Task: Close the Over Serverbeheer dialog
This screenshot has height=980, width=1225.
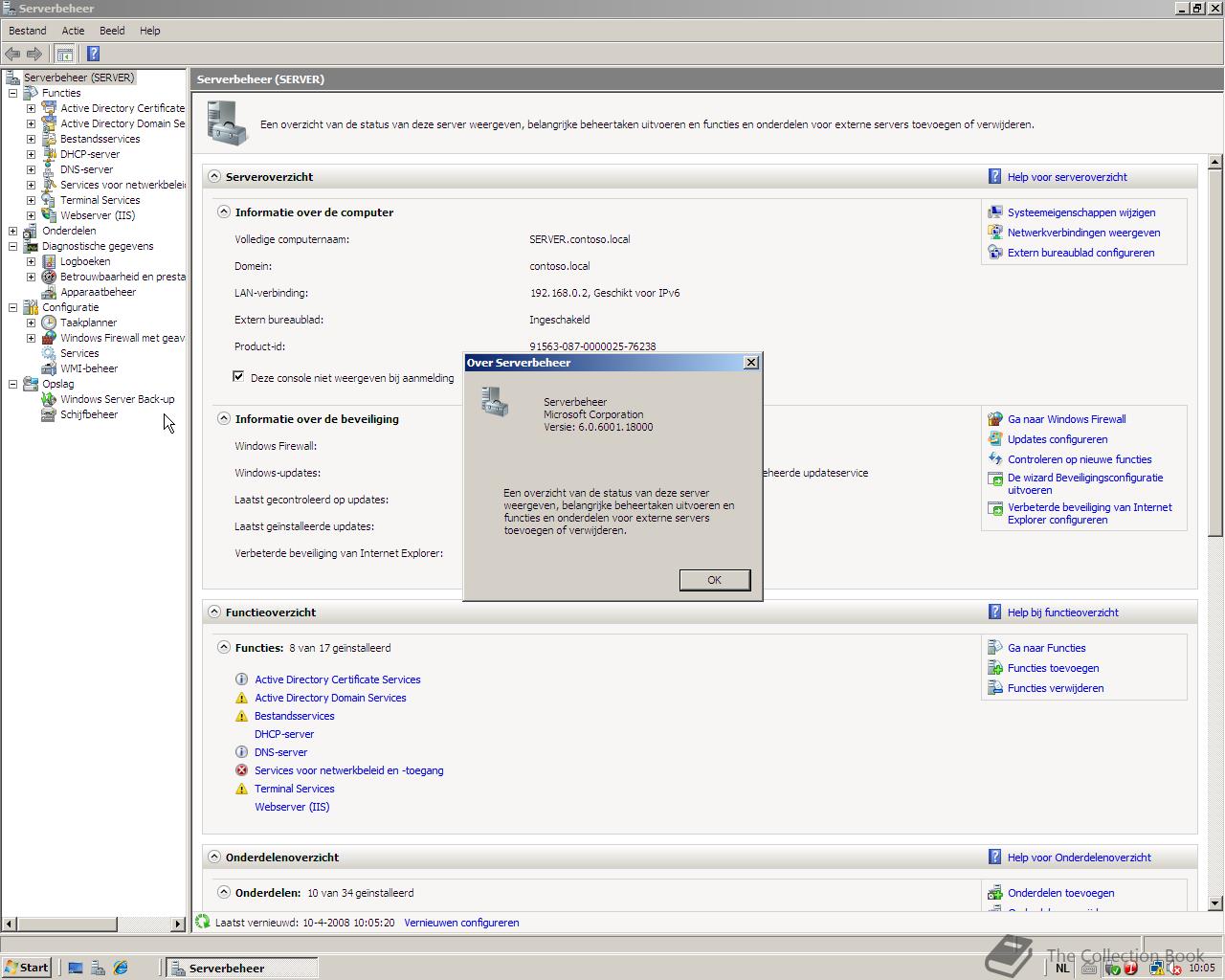Action: pyautogui.click(x=751, y=362)
